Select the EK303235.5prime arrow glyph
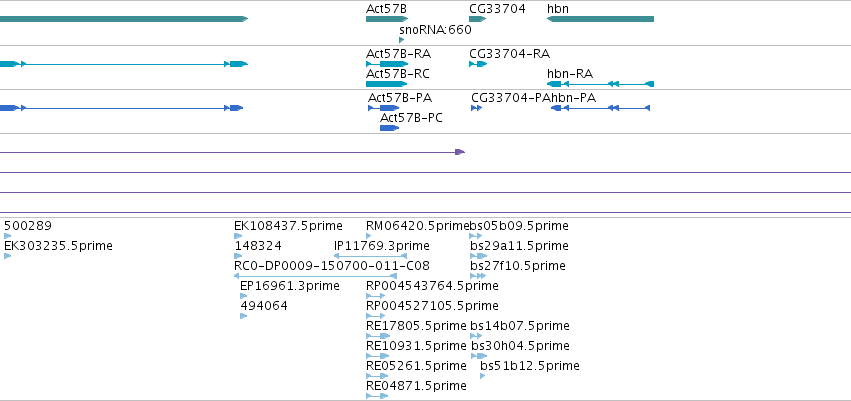This screenshot has height=401, width=851. [x=8, y=256]
